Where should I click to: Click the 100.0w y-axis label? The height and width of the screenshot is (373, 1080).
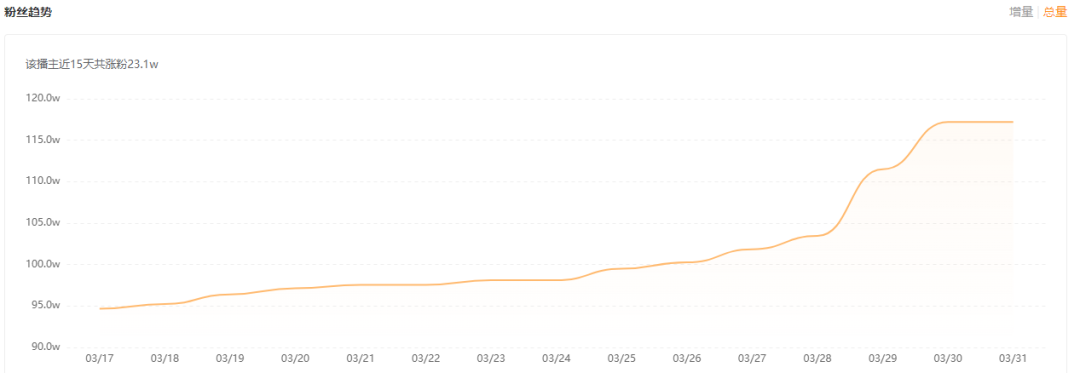(45, 264)
